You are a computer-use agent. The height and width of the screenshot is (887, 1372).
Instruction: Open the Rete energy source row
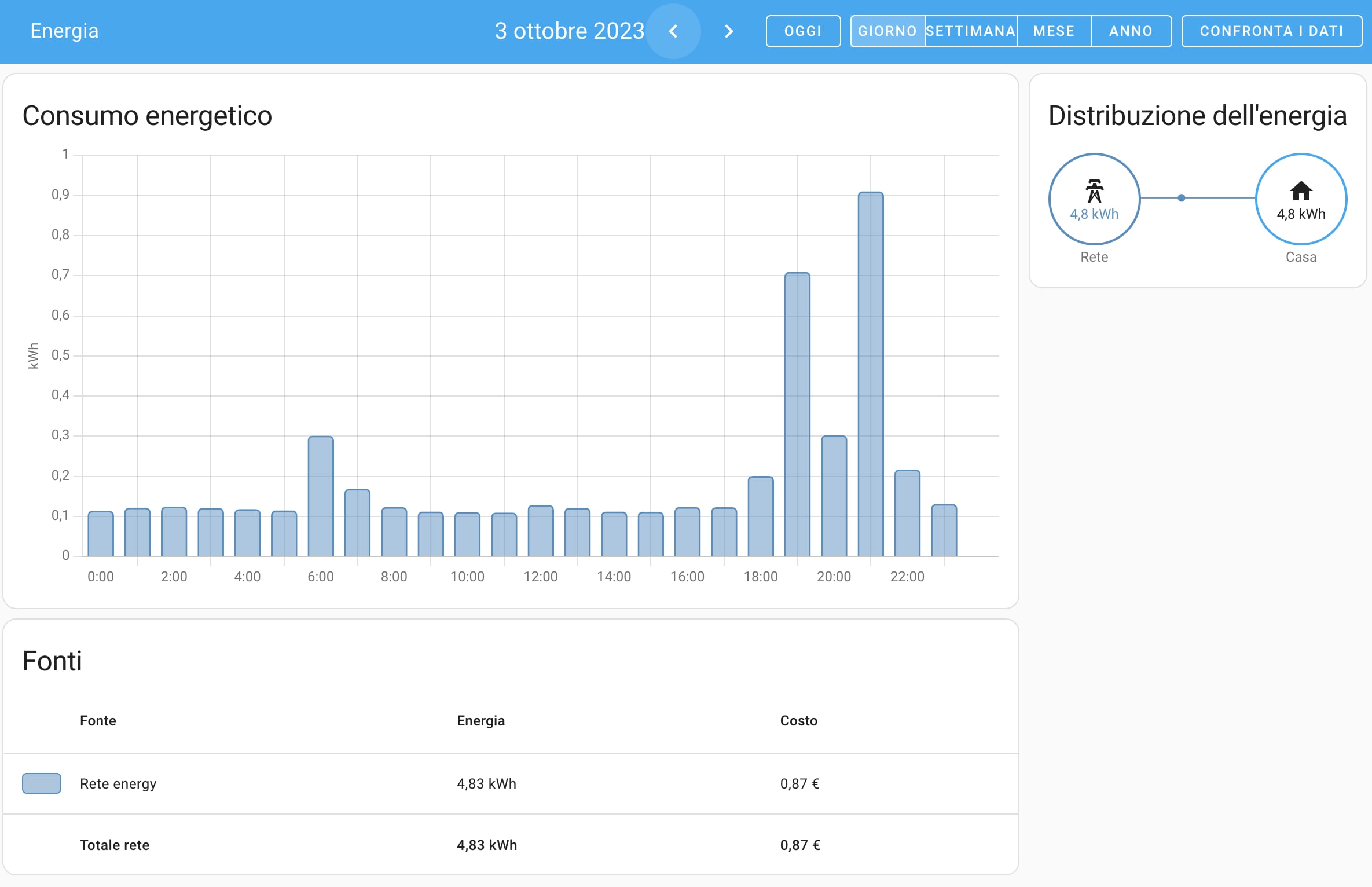click(511, 783)
